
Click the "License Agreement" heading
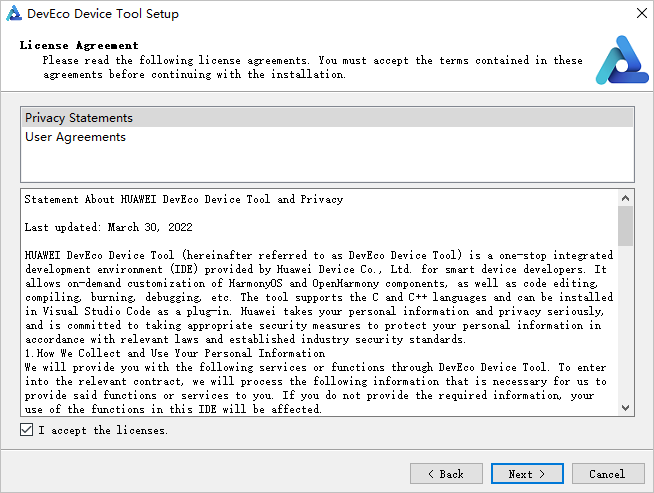point(79,46)
